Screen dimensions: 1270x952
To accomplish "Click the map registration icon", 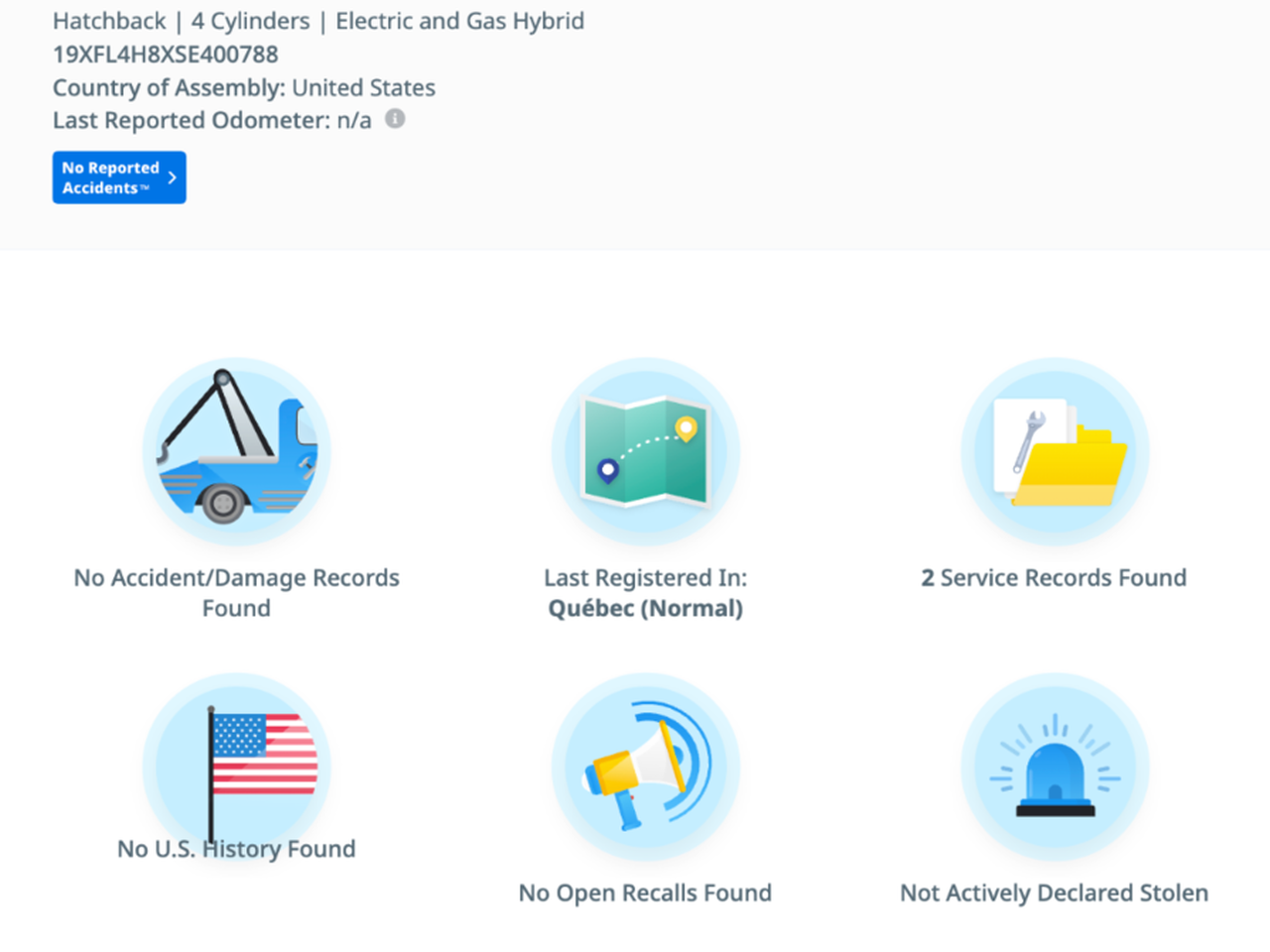I will click(x=645, y=451).
